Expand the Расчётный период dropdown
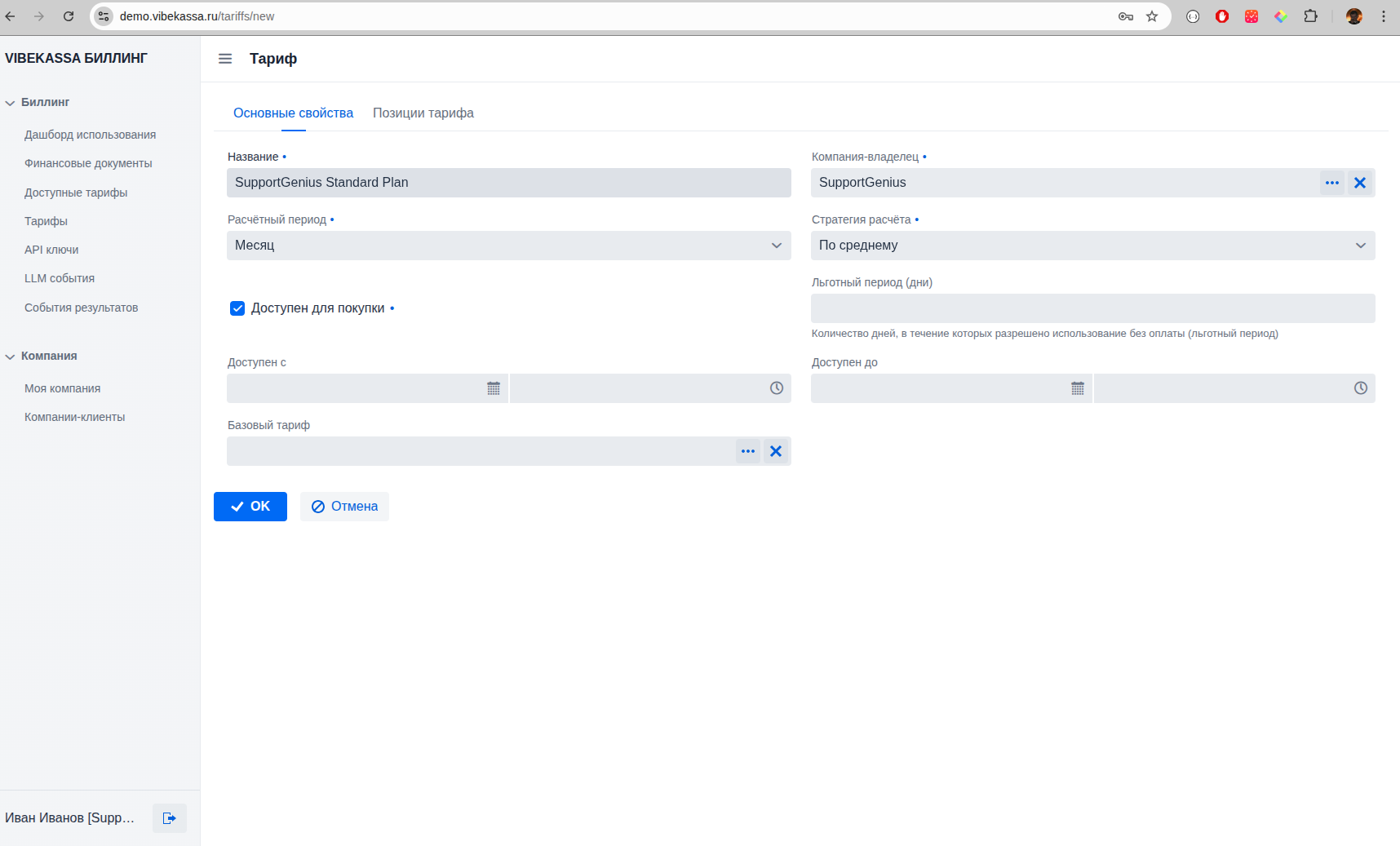Screen dimensions: 1400x846 [508, 246]
